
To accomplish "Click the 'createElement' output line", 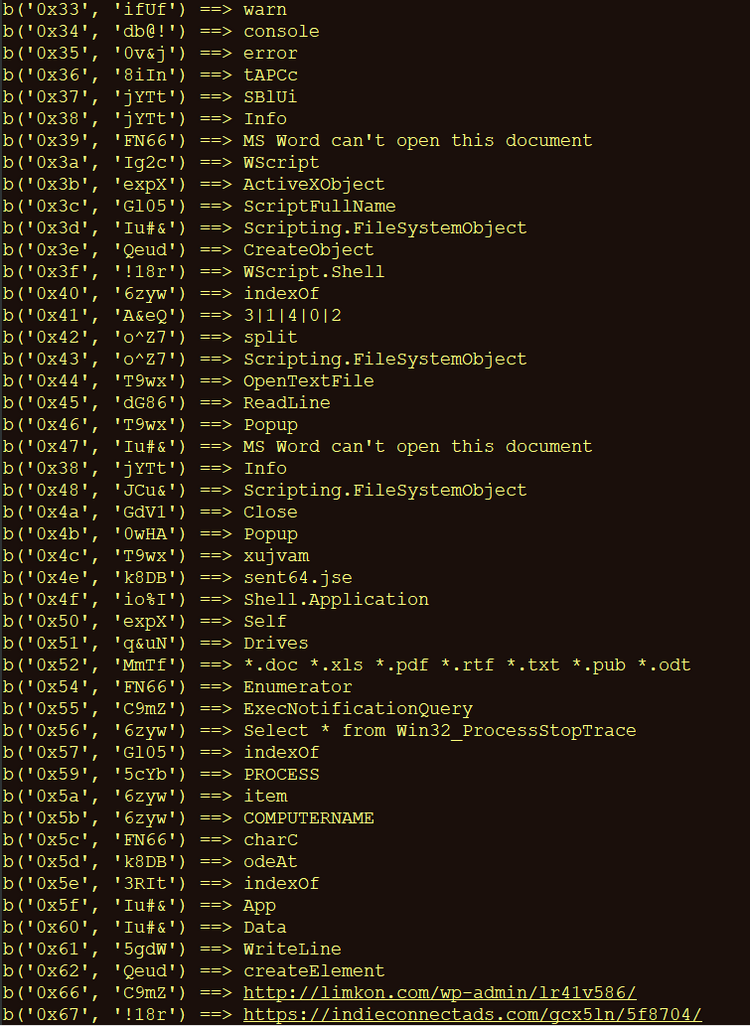I will coord(314,971).
